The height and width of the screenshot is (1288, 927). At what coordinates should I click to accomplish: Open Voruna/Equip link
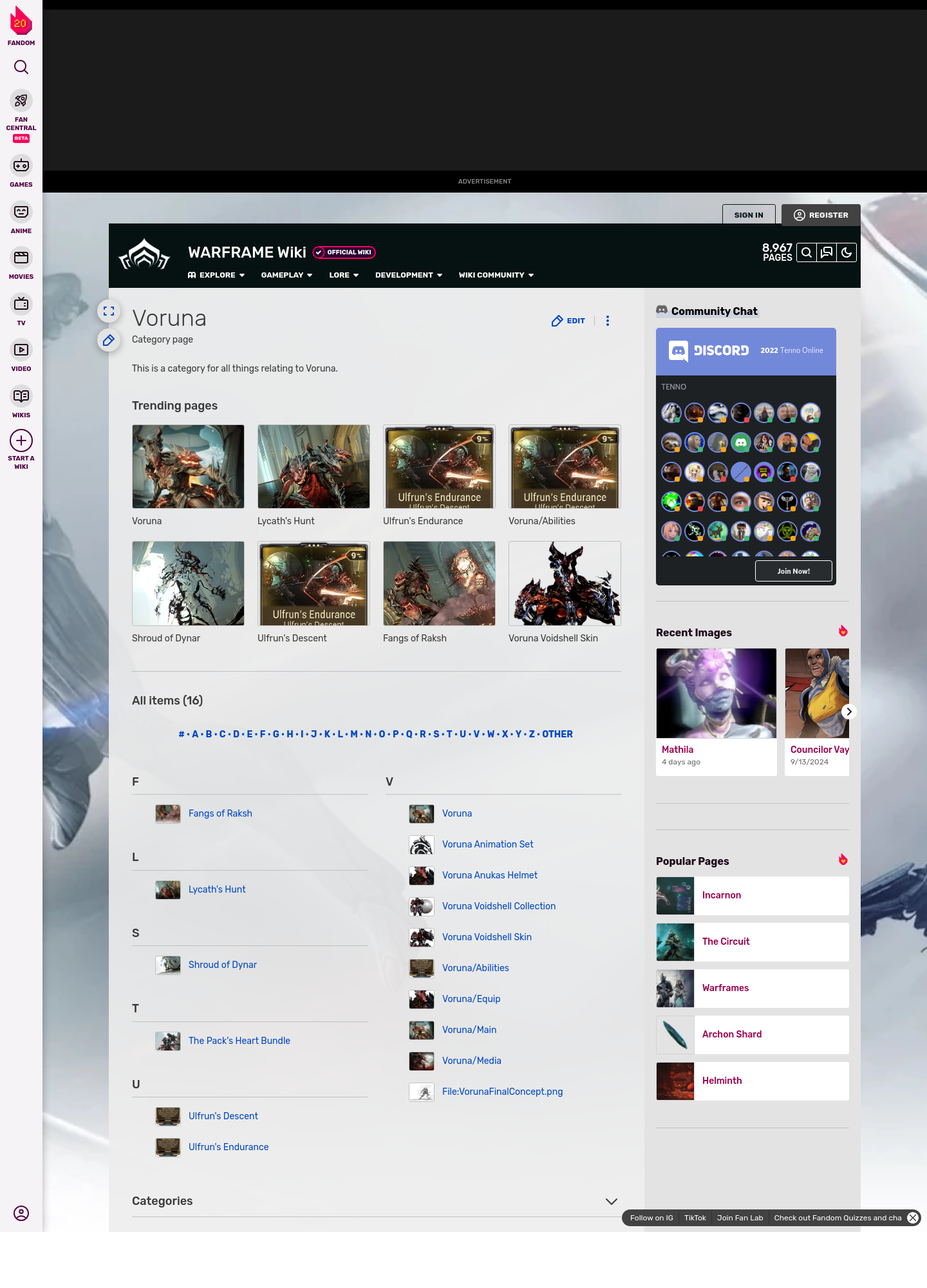pyautogui.click(x=471, y=999)
